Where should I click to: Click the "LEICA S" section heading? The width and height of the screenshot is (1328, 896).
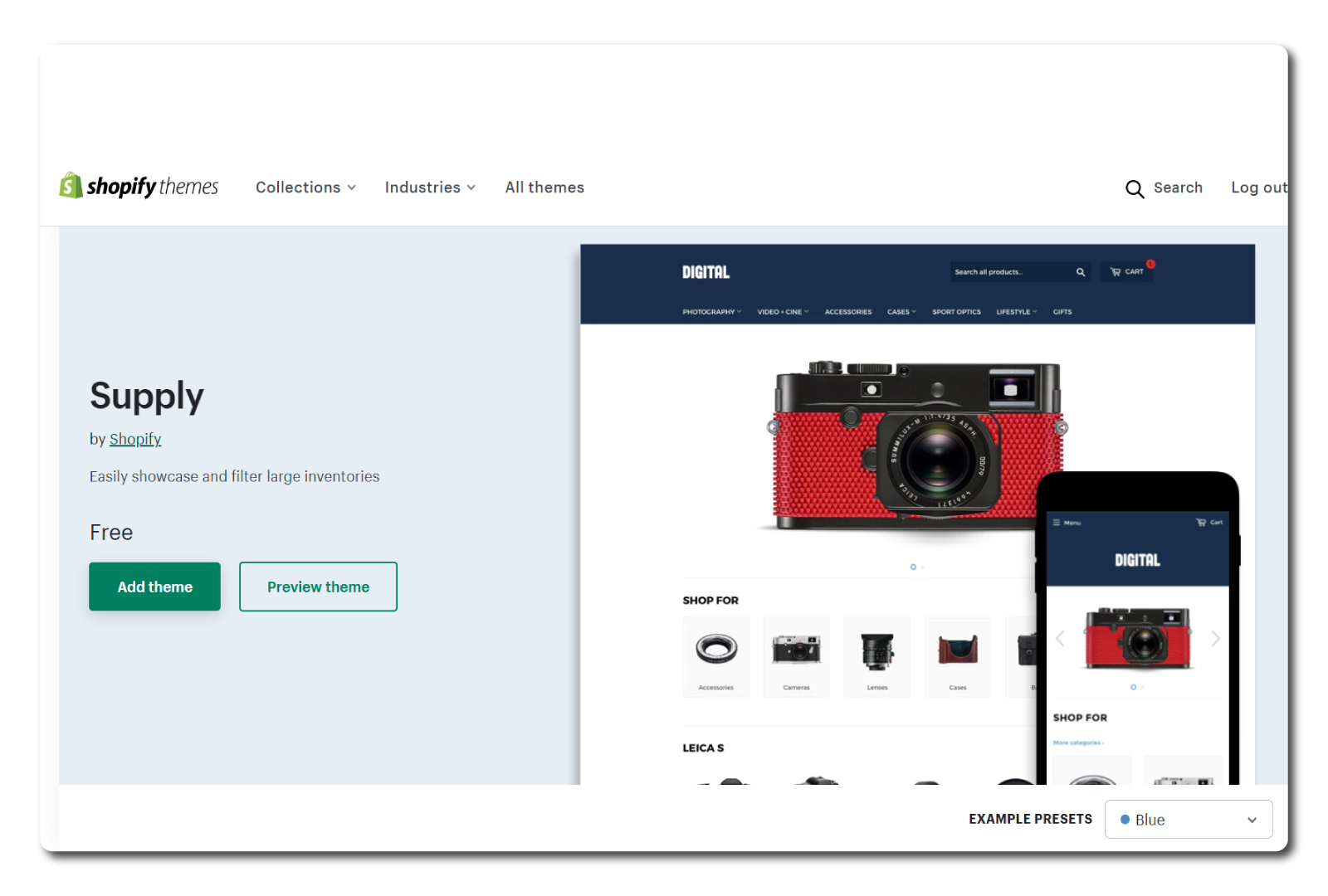click(703, 747)
